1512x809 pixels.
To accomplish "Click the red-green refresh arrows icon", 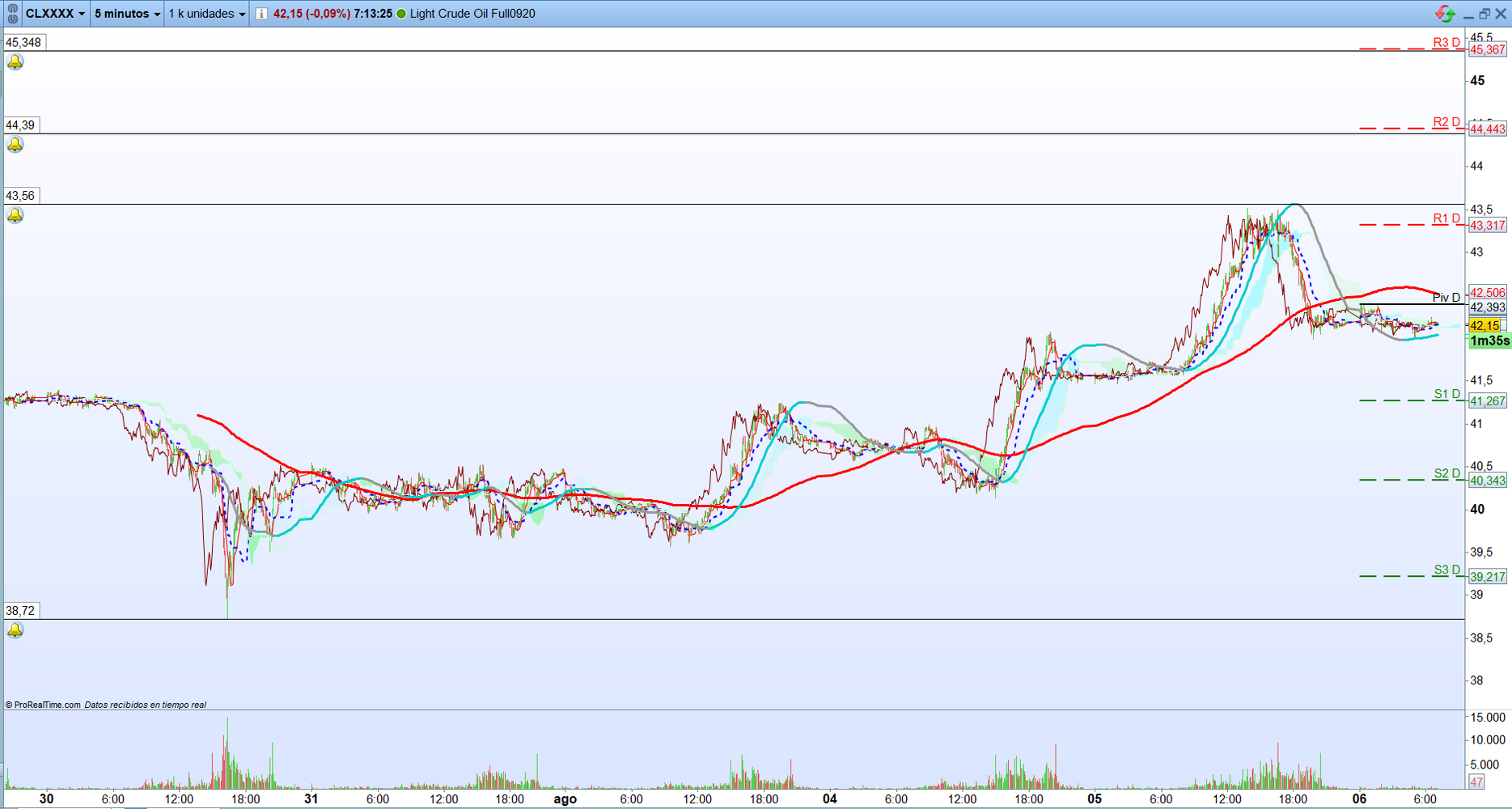I will [x=1445, y=14].
